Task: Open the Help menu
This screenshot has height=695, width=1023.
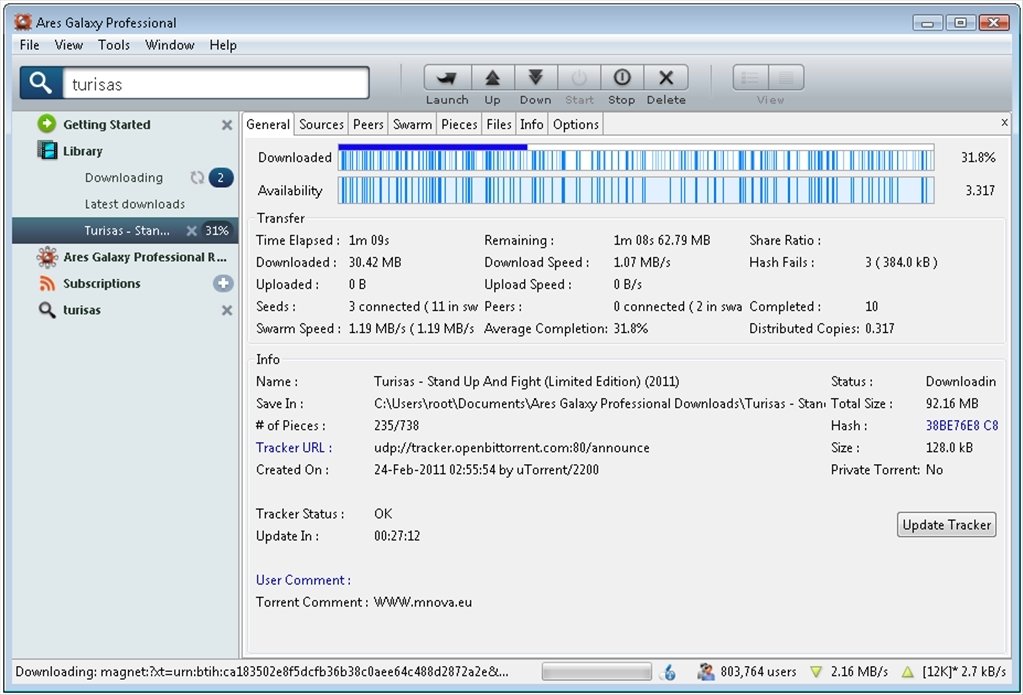Action: (223, 45)
